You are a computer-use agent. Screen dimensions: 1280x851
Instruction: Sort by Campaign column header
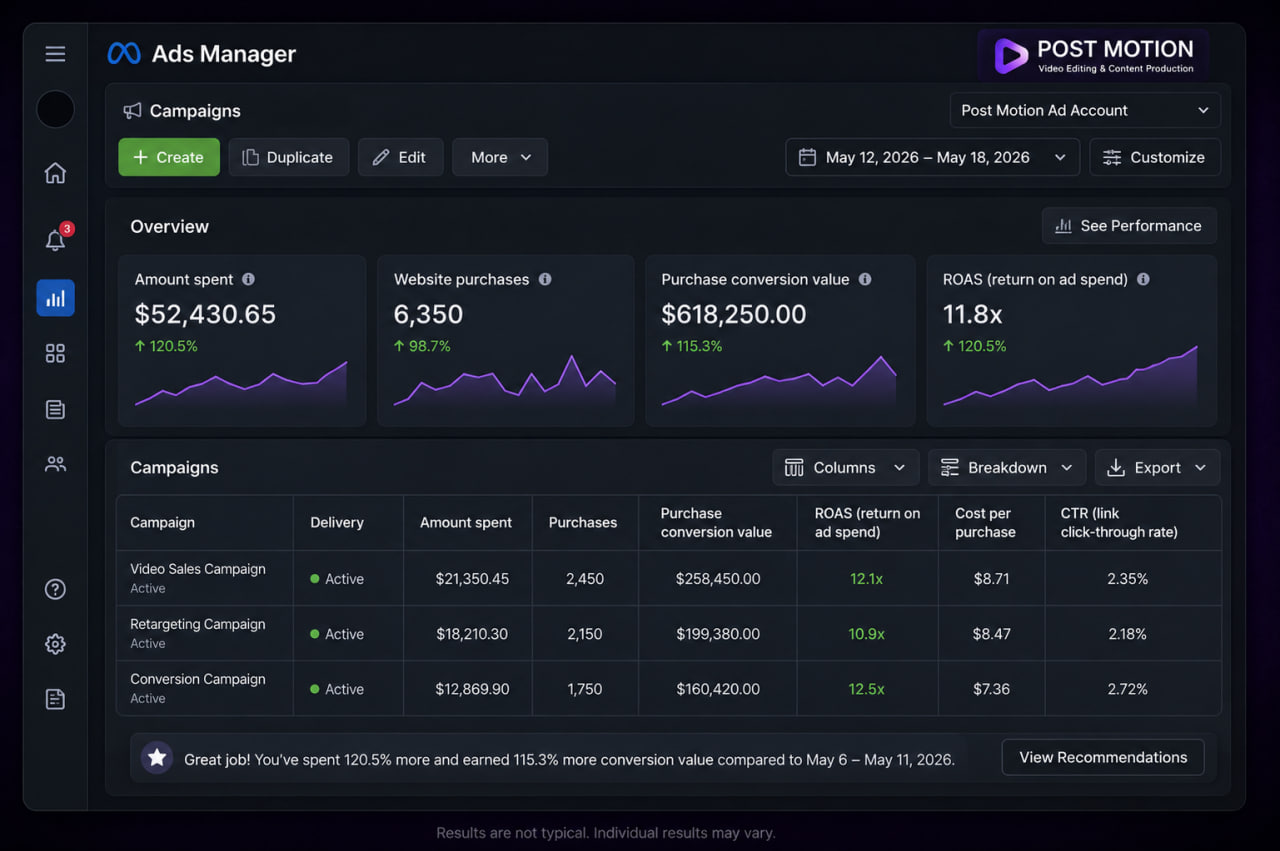pyautogui.click(x=162, y=522)
